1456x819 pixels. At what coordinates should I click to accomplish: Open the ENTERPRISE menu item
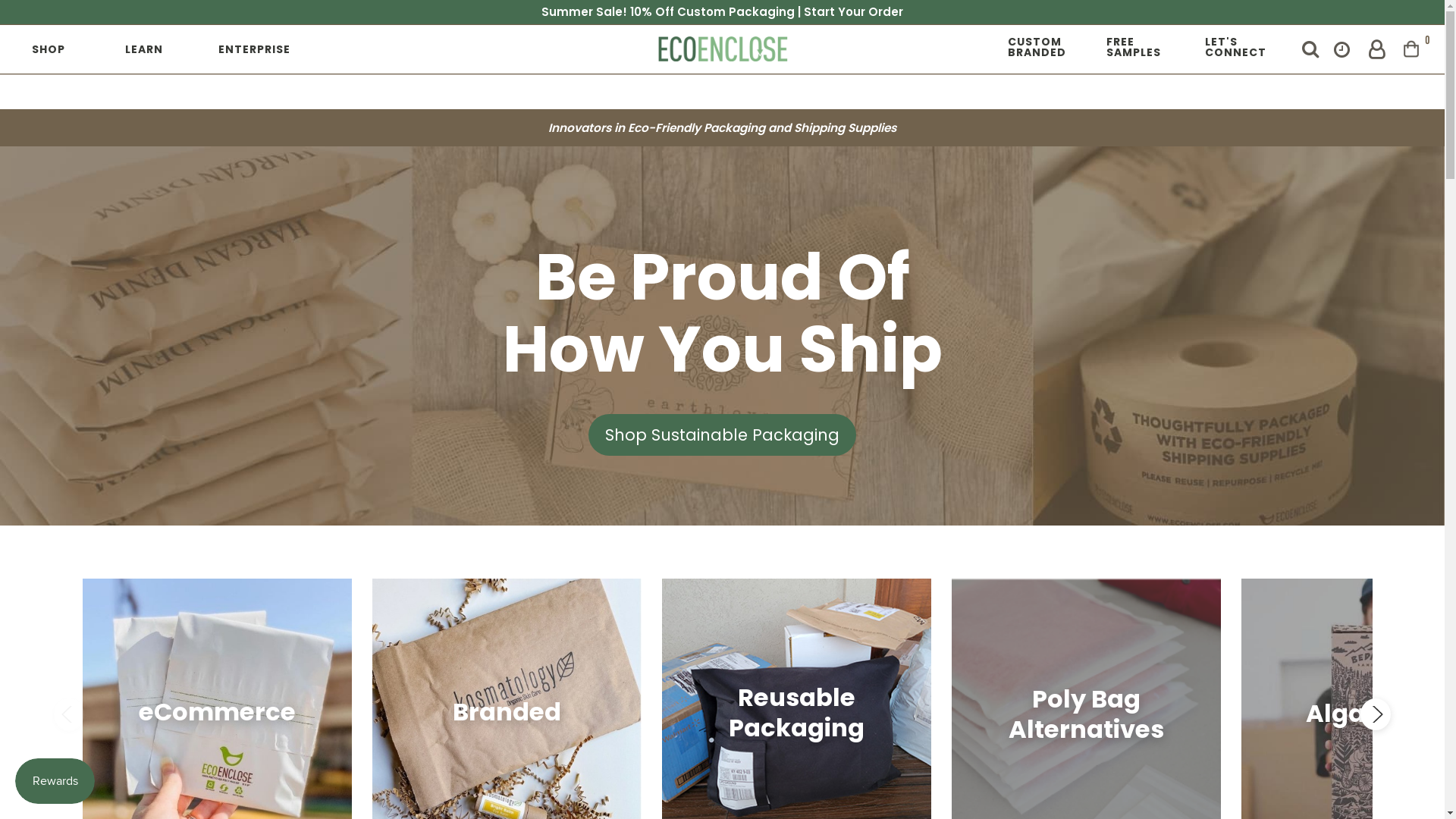point(254,49)
